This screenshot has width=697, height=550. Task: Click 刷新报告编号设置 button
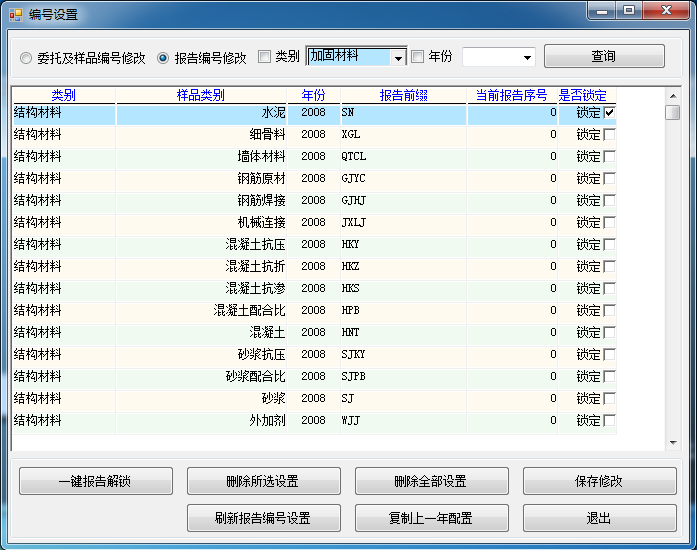[x=263, y=518]
